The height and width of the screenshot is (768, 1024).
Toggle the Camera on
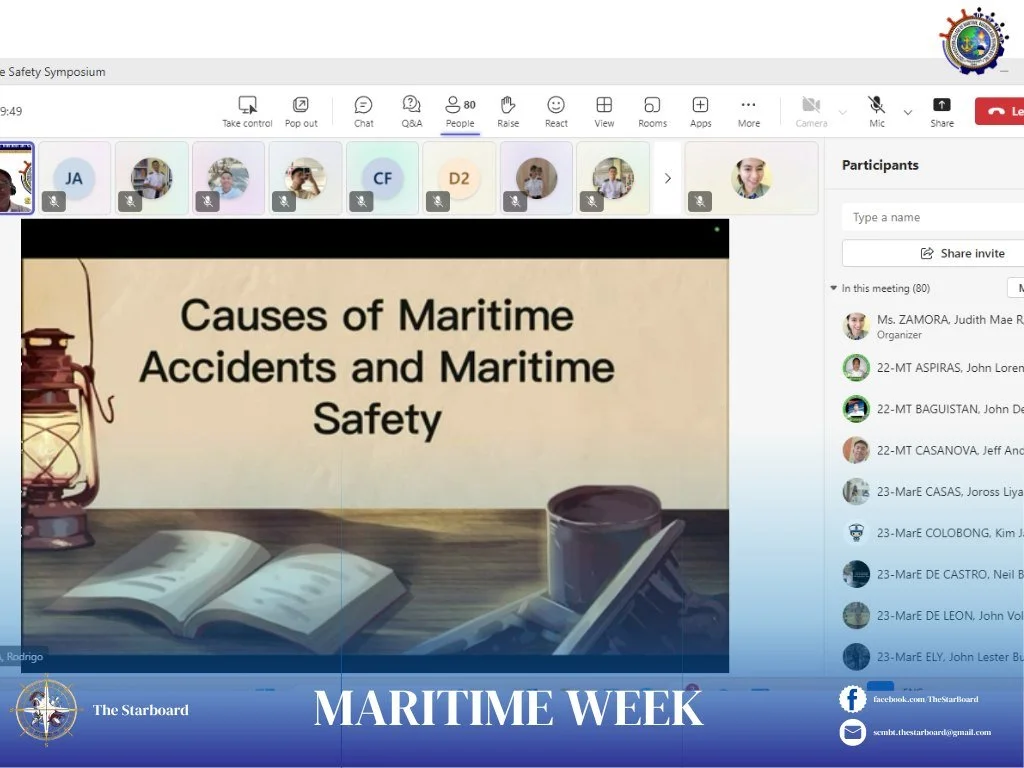[x=811, y=112]
